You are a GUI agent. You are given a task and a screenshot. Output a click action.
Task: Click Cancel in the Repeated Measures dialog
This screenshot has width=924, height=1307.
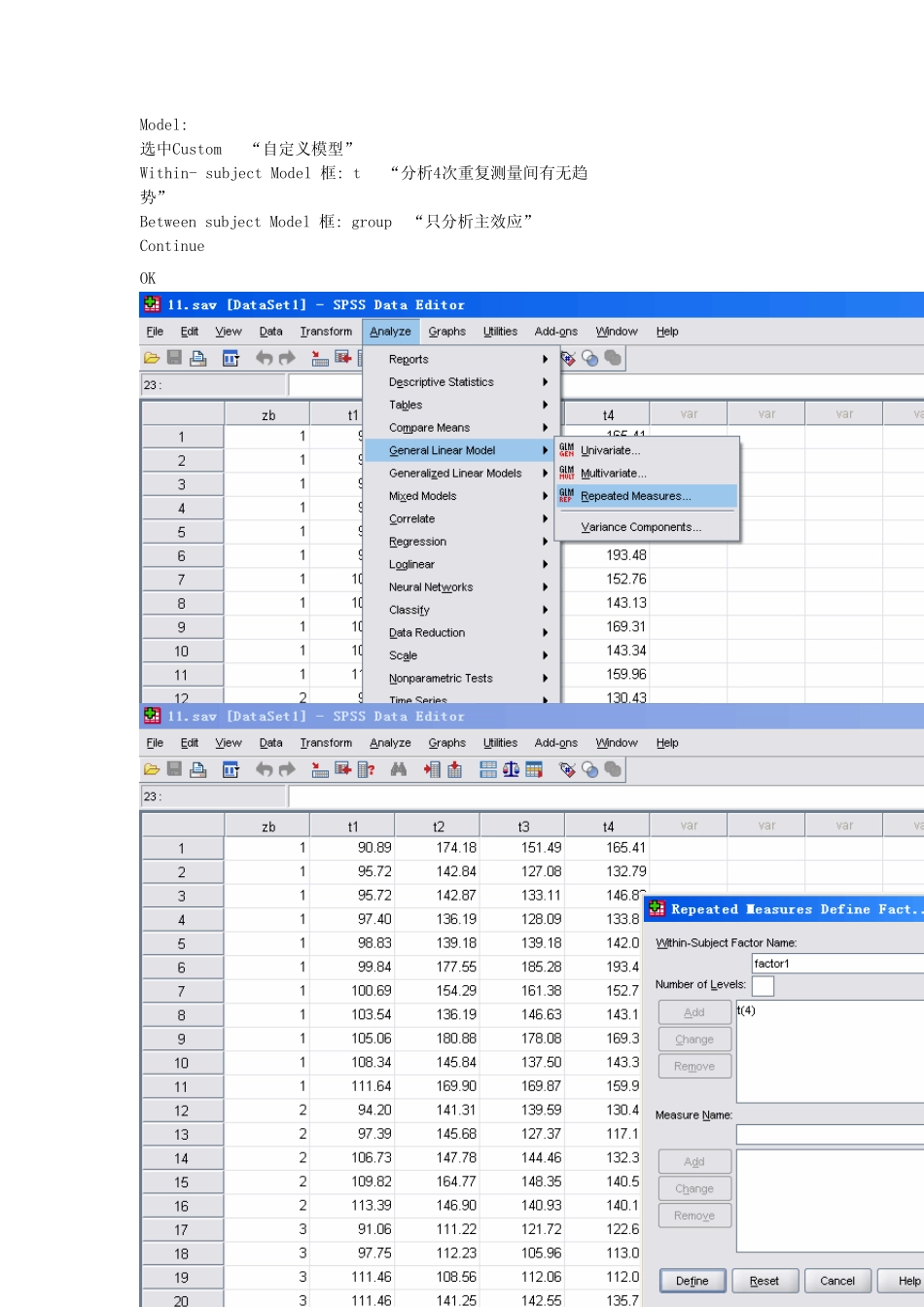click(836, 1281)
